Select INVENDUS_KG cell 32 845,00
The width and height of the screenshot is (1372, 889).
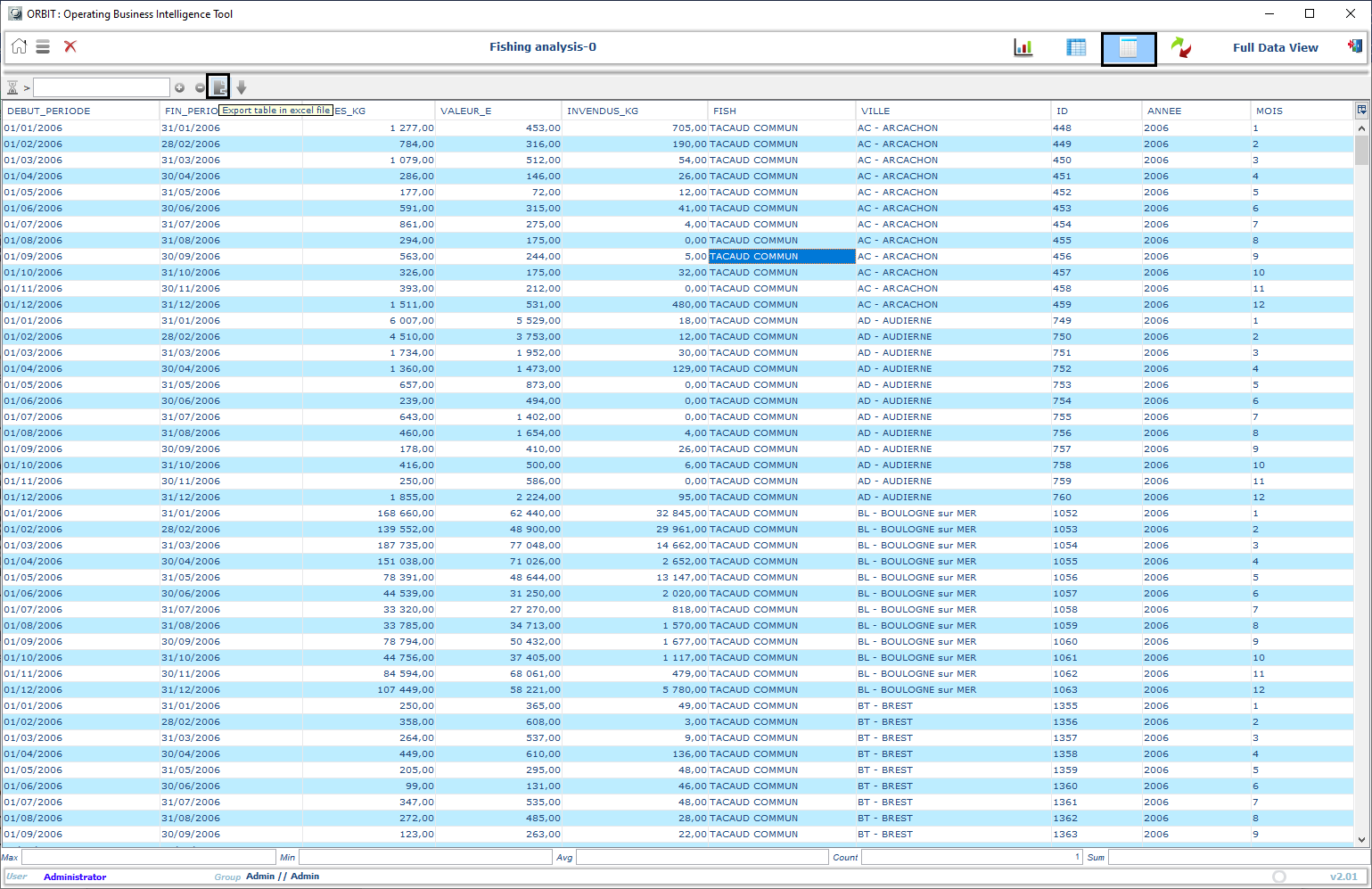click(x=636, y=513)
